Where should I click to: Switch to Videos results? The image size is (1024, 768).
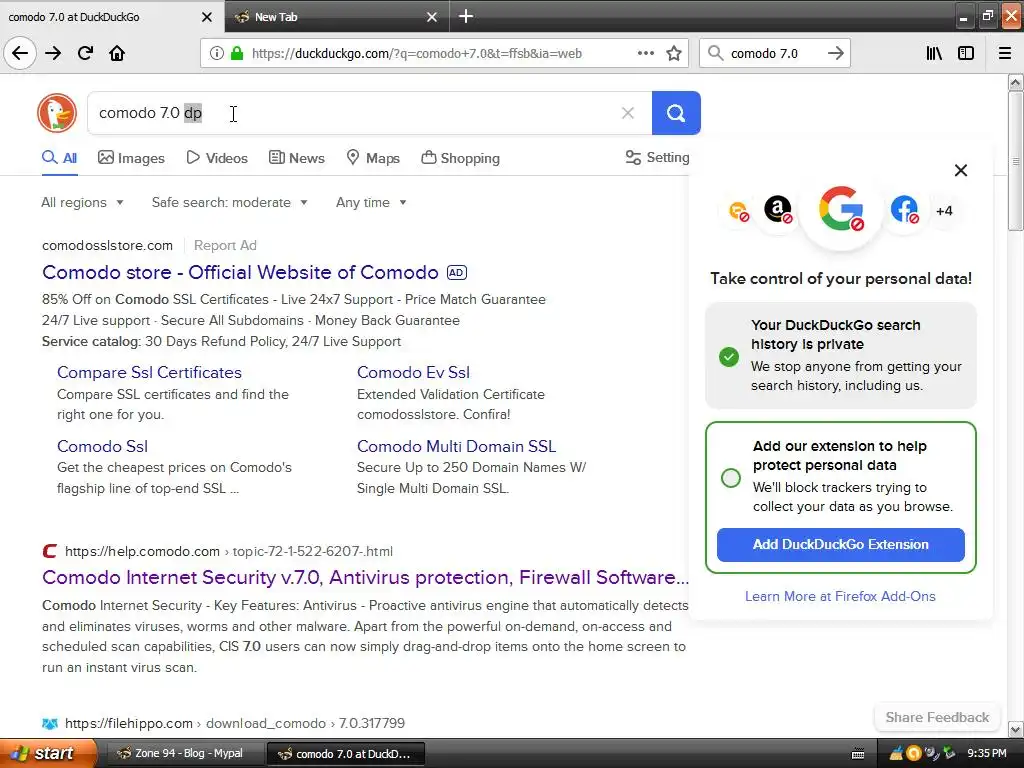[x=217, y=158]
